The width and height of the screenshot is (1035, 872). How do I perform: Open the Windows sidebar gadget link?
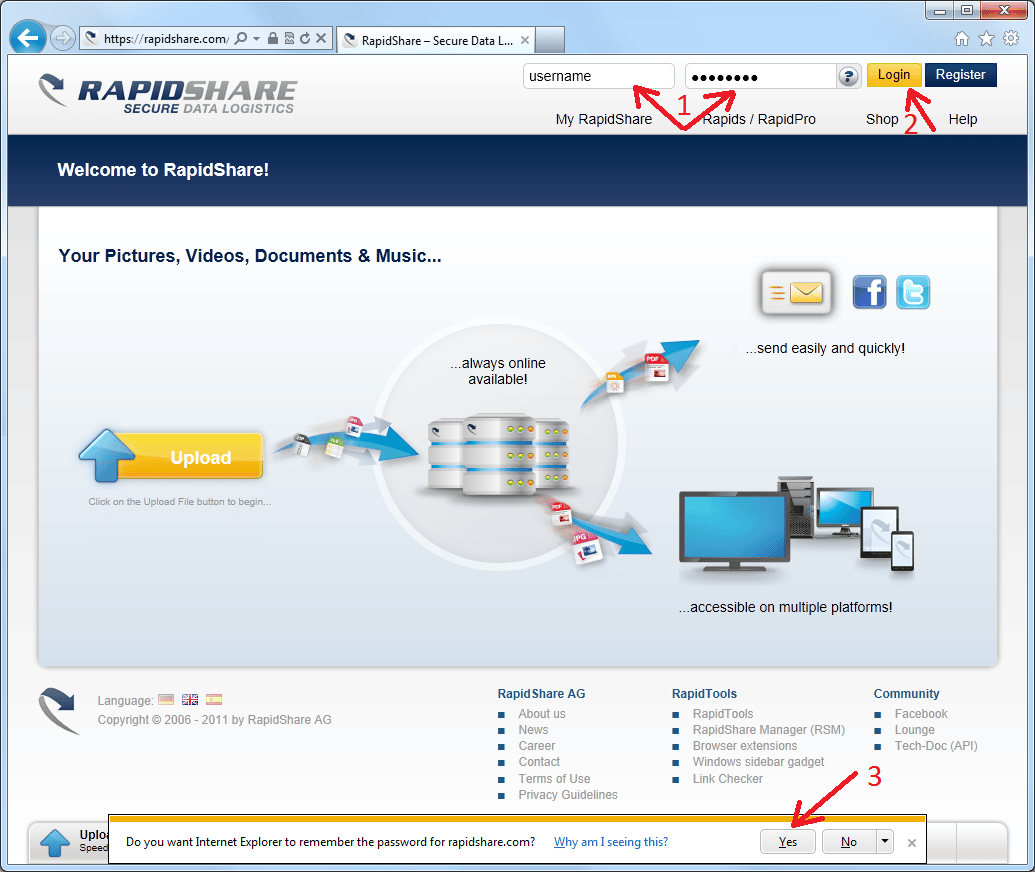pyautogui.click(x=758, y=762)
